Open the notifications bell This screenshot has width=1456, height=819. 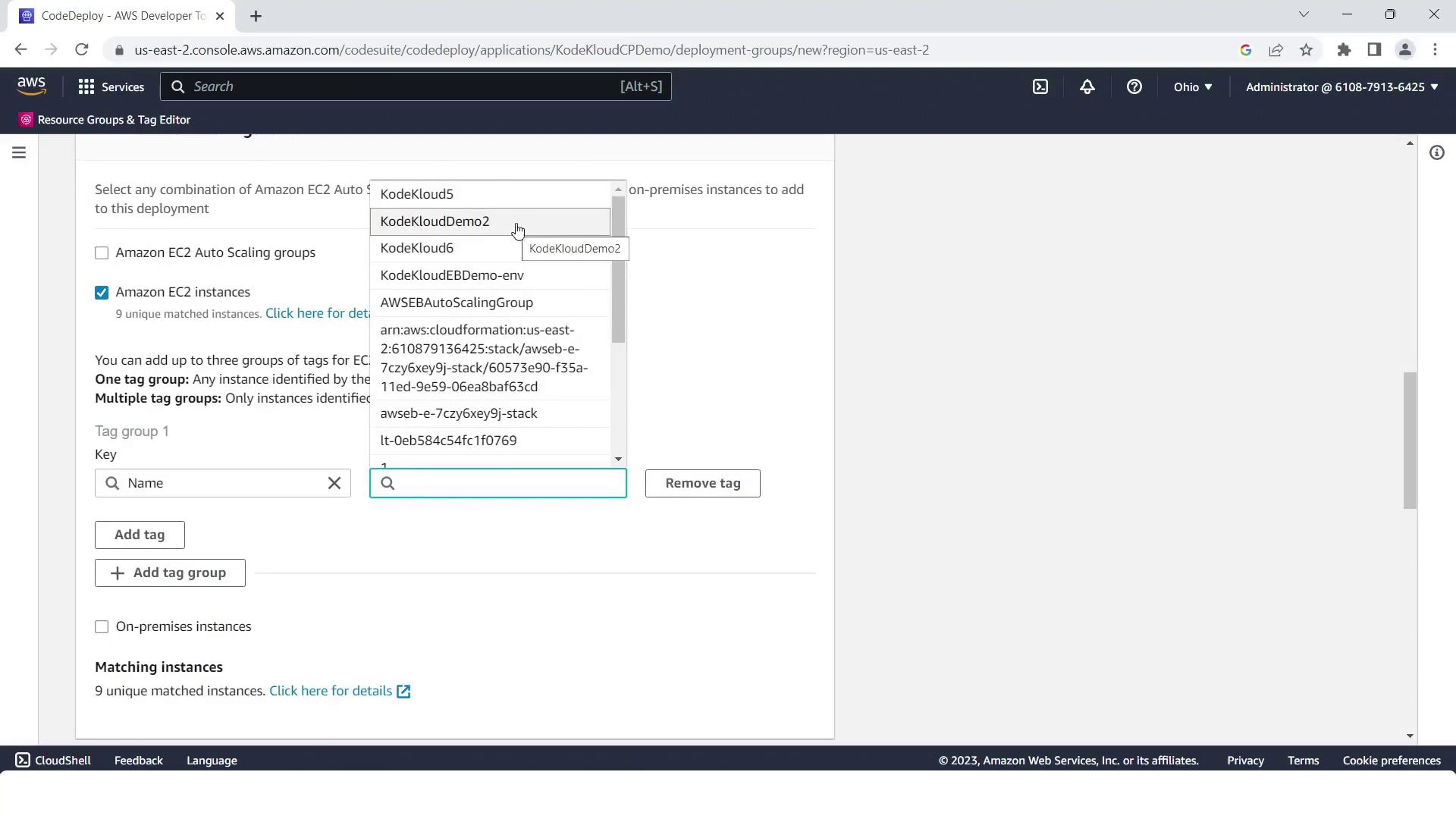1087,86
